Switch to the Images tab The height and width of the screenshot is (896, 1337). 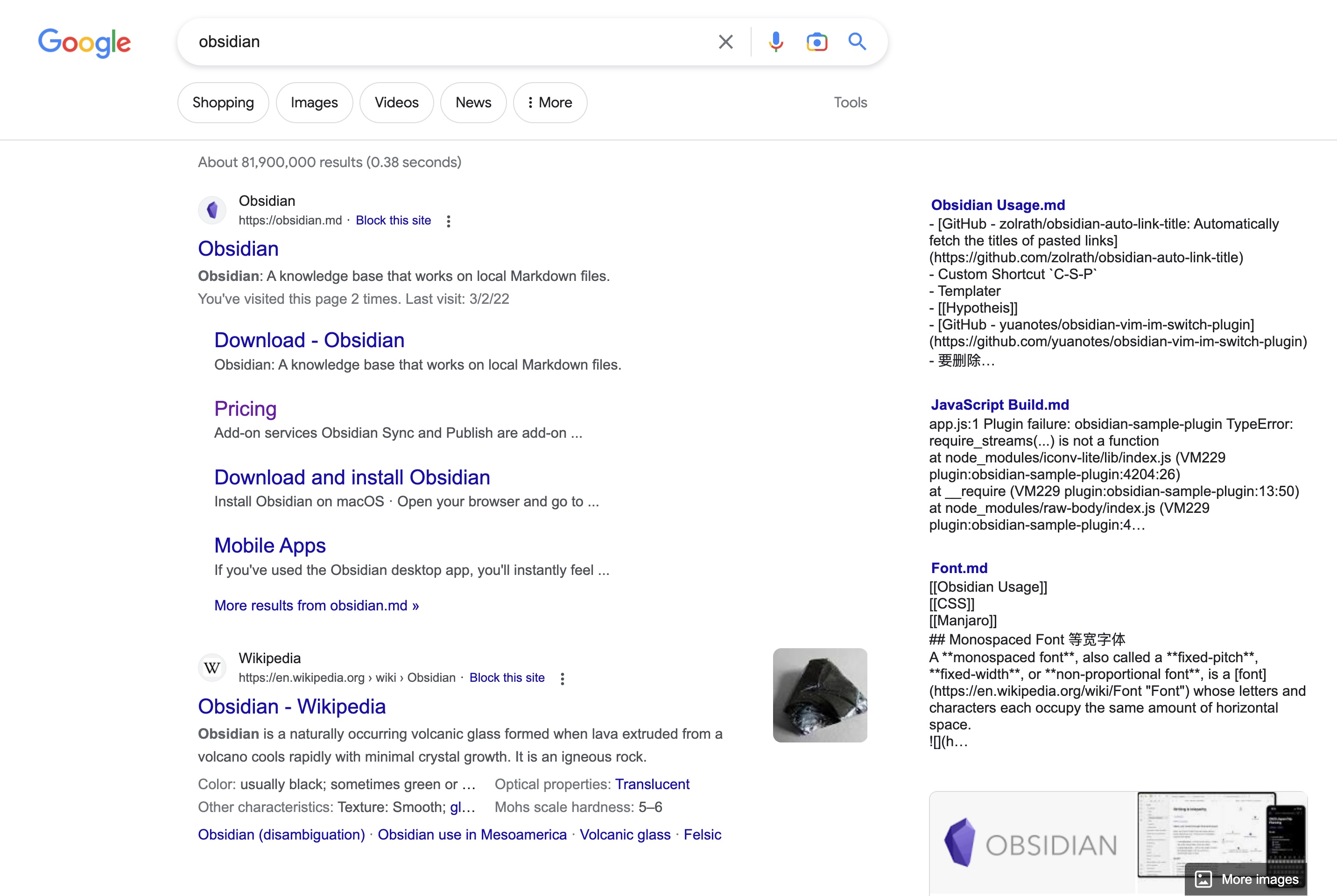(314, 102)
